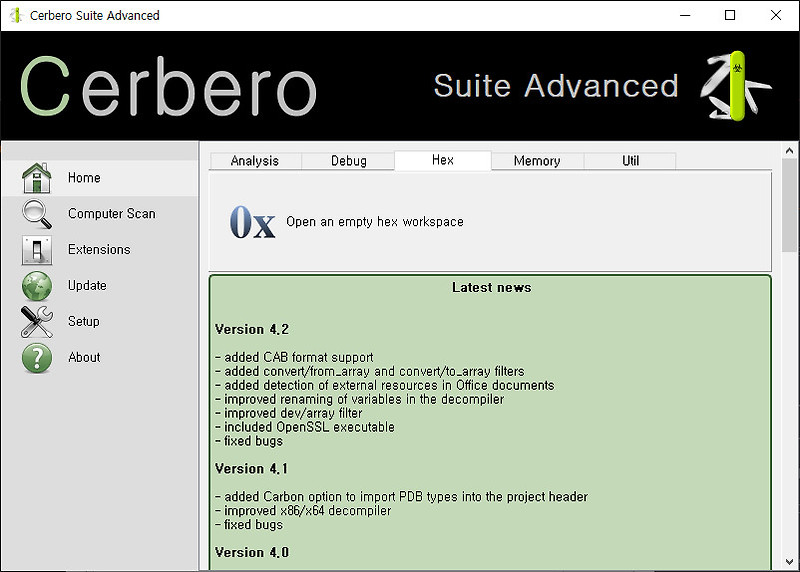800x572 pixels.
Task: Click 'added CAB format support' line
Action: coord(294,357)
